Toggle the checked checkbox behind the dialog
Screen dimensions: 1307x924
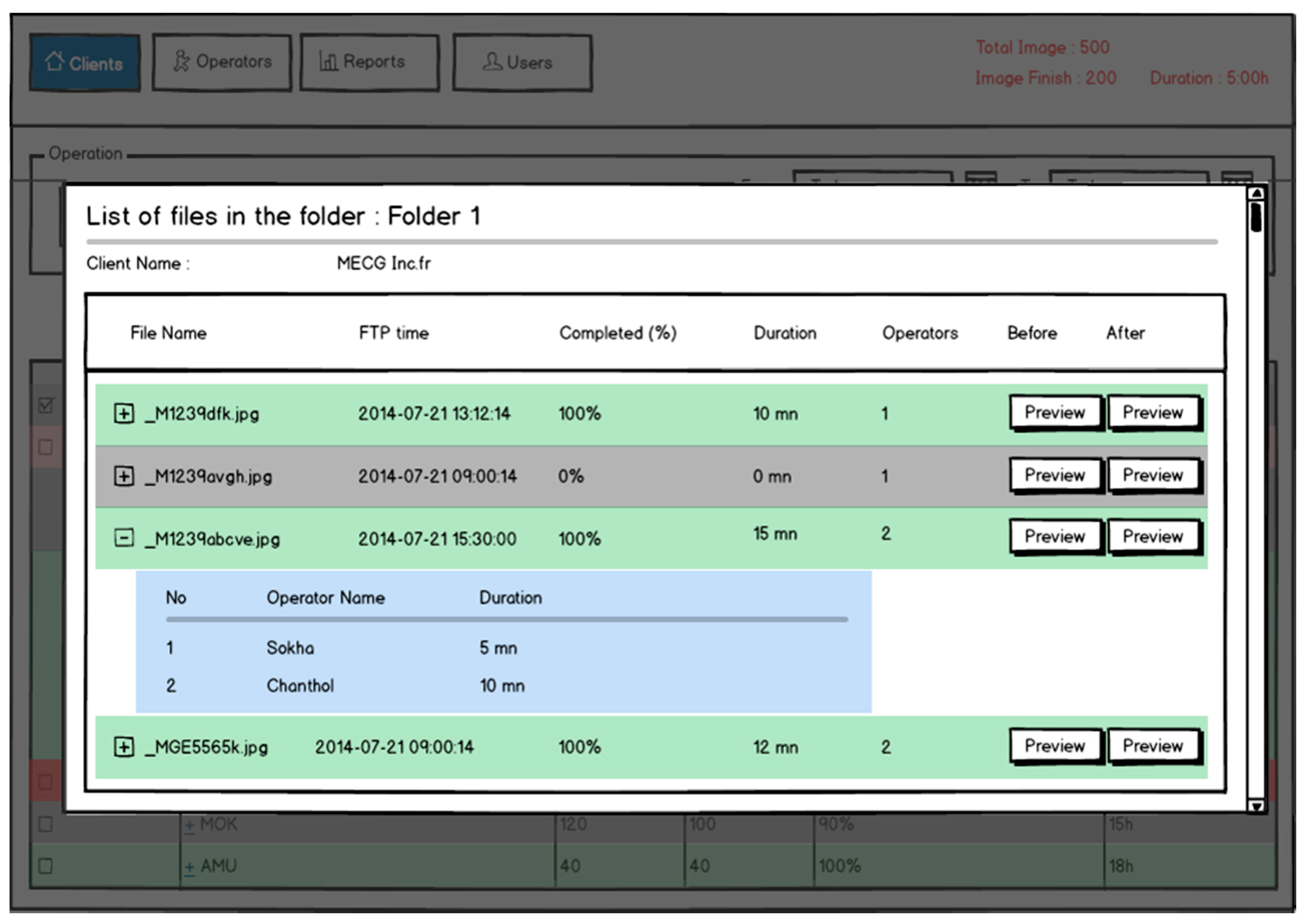point(46,406)
